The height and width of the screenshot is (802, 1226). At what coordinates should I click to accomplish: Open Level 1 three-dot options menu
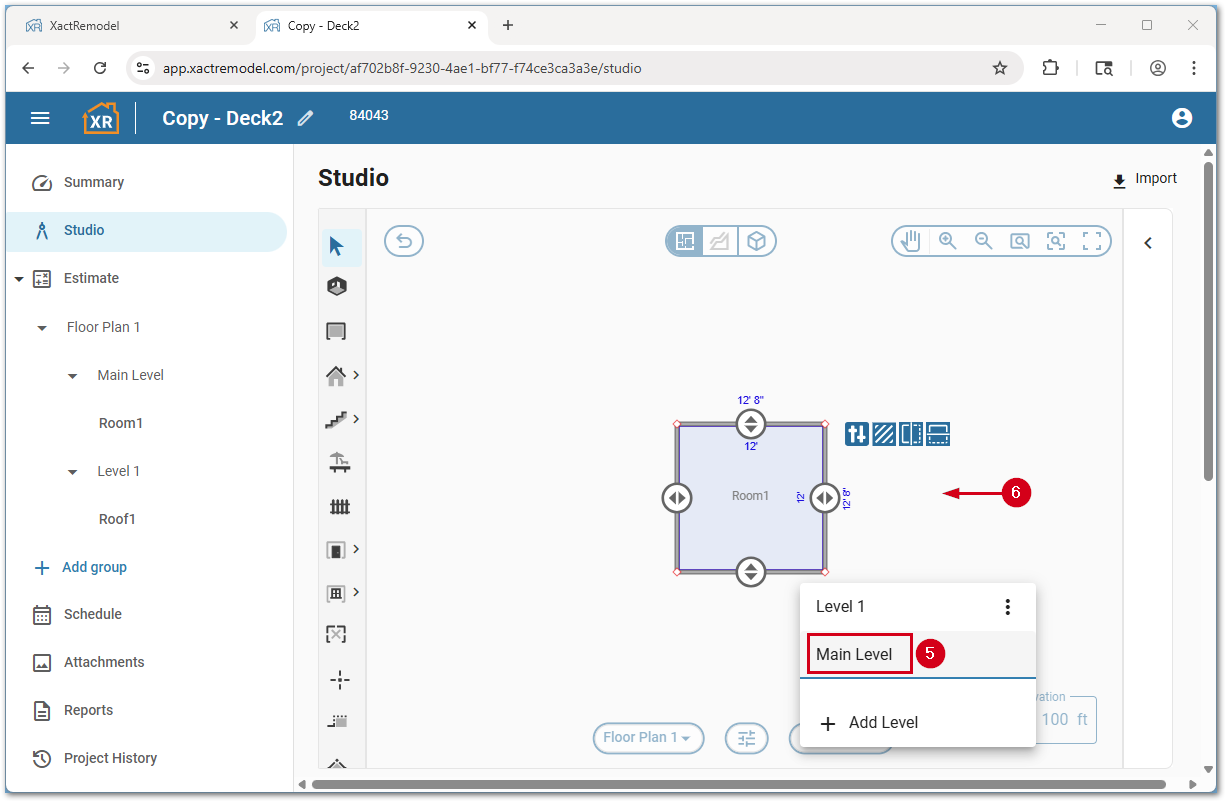tap(1008, 607)
